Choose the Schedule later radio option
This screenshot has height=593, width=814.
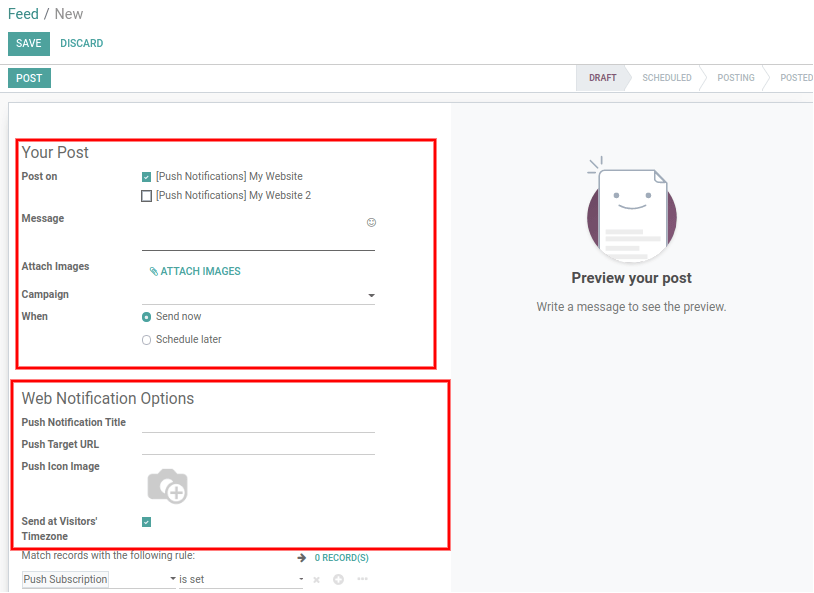pyautogui.click(x=146, y=340)
